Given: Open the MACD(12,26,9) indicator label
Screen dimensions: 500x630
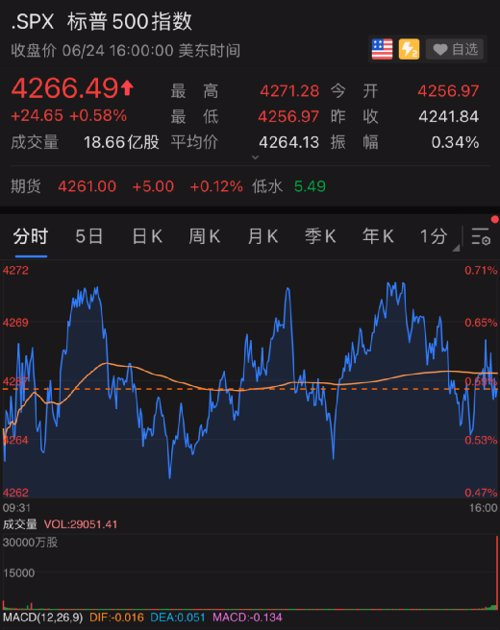Looking at the screenshot, I should pos(43,617).
